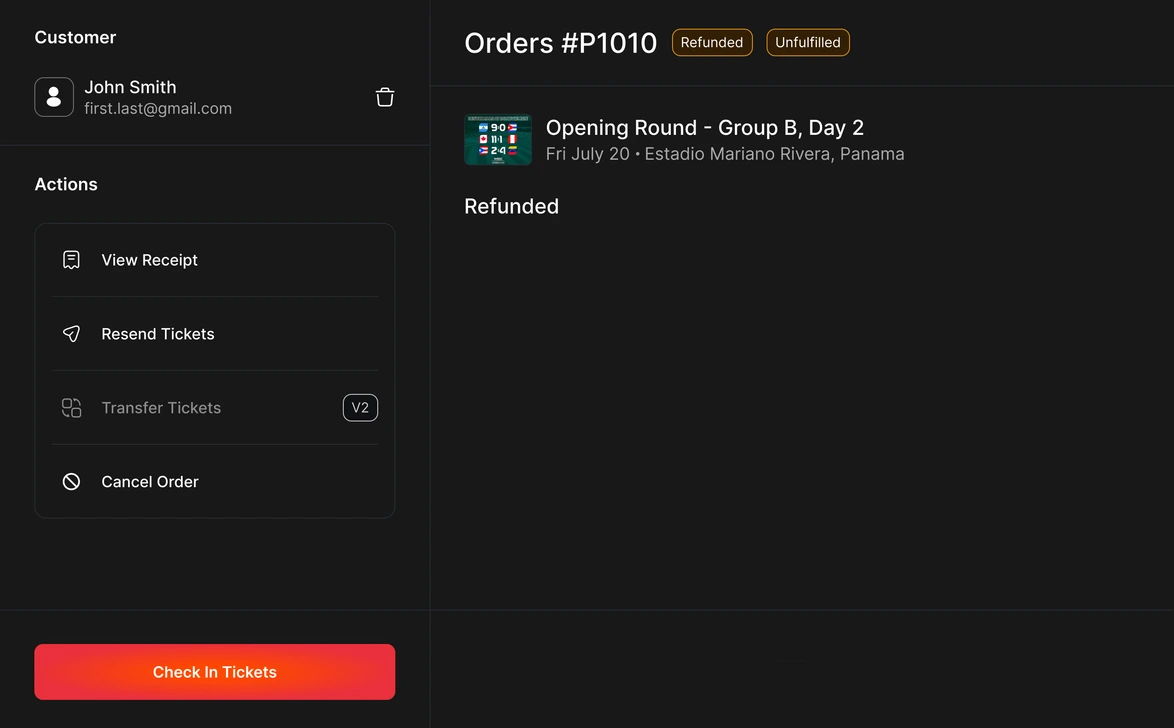The height and width of the screenshot is (728, 1174).
Task: Click the Check In Tickets button
Action: pos(215,672)
